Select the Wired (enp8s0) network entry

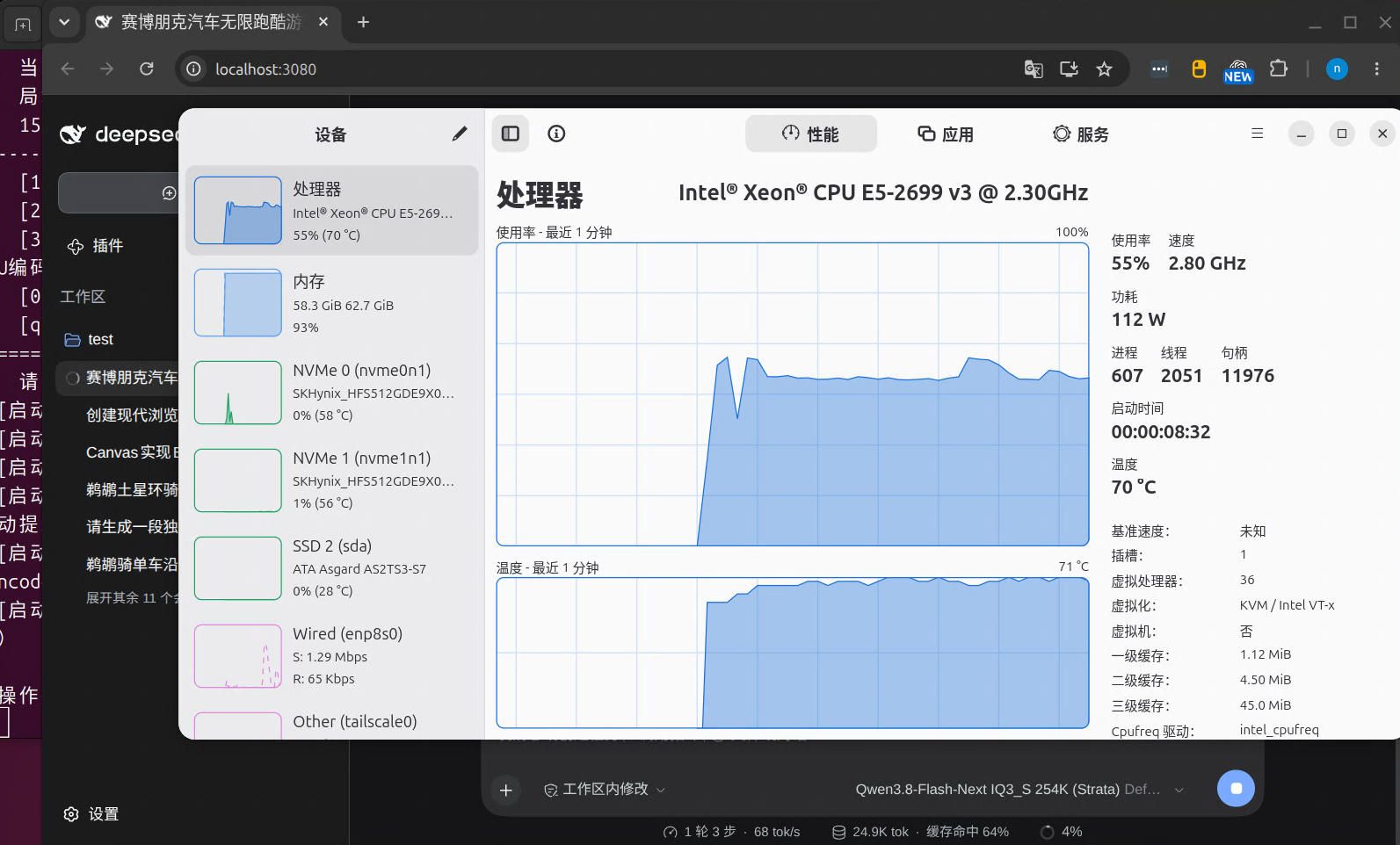tap(332, 655)
